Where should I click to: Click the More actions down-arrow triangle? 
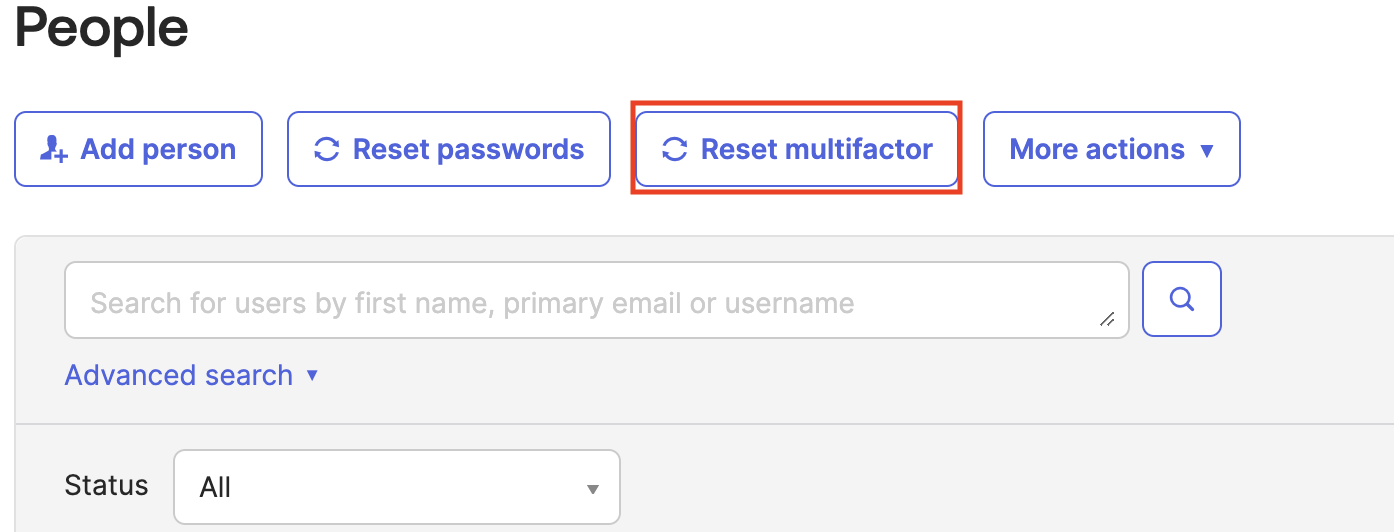1206,151
